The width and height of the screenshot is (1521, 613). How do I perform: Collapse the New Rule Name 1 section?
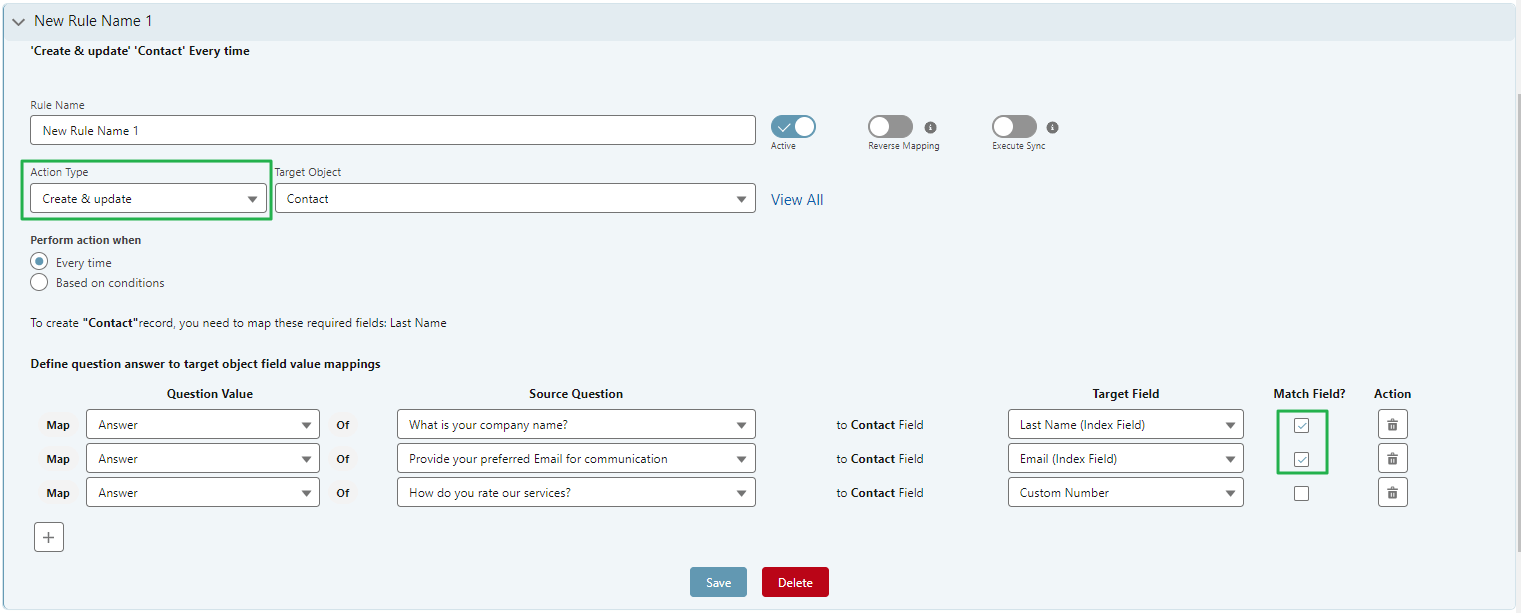click(x=17, y=20)
